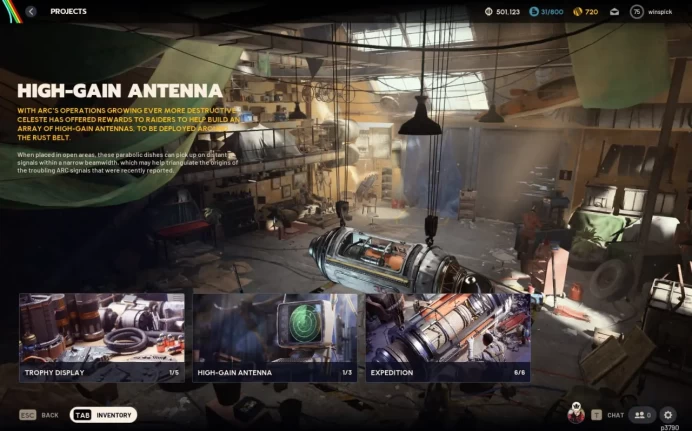The image size is (692, 431).
Task: Open the PROJECTS header label
Action: pyautogui.click(x=68, y=11)
